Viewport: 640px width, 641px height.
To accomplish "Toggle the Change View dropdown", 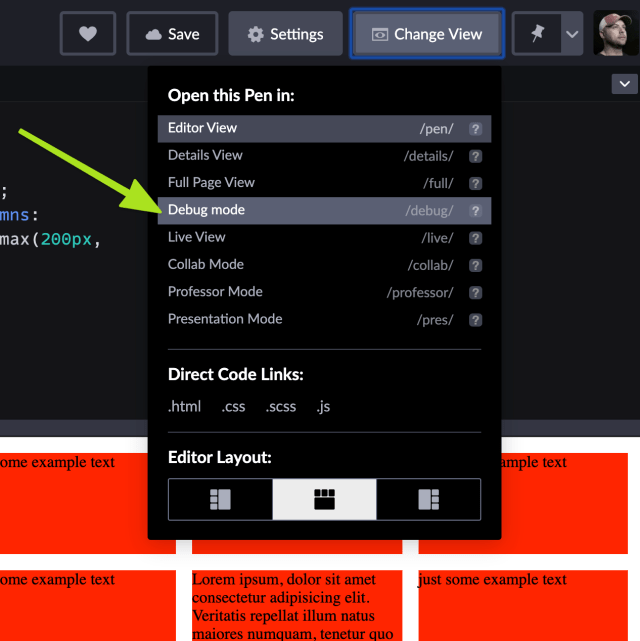I will click(426, 34).
